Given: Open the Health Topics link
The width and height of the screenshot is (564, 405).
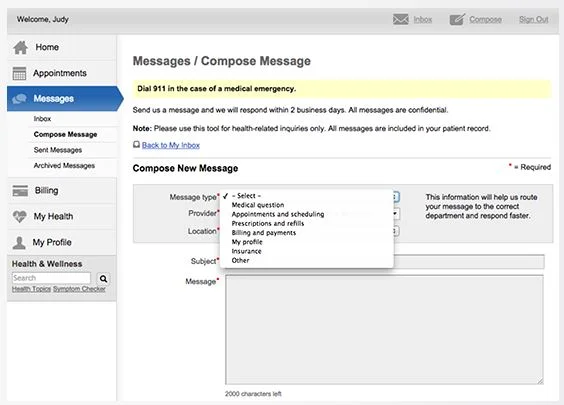Looking at the screenshot, I should pos(31,289).
